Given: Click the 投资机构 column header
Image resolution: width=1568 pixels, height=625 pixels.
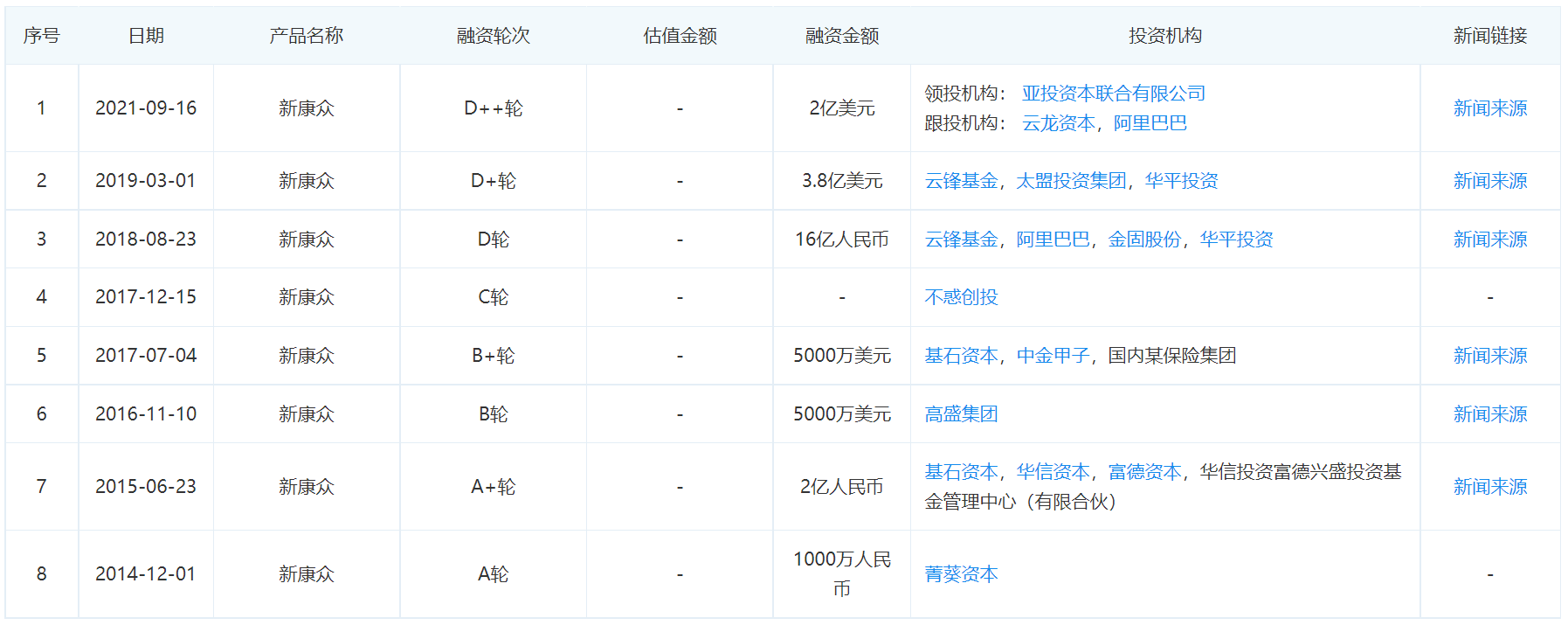Looking at the screenshot, I should click(1165, 36).
